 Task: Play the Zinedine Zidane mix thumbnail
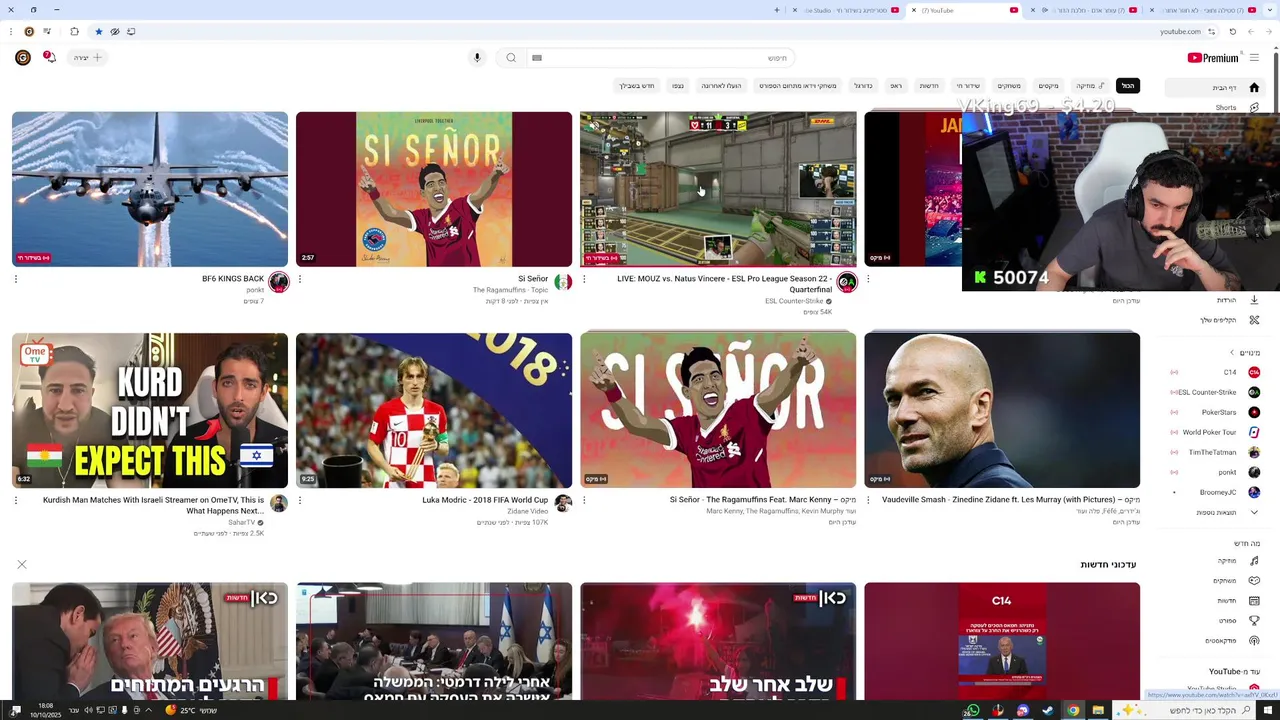[x=1002, y=410]
